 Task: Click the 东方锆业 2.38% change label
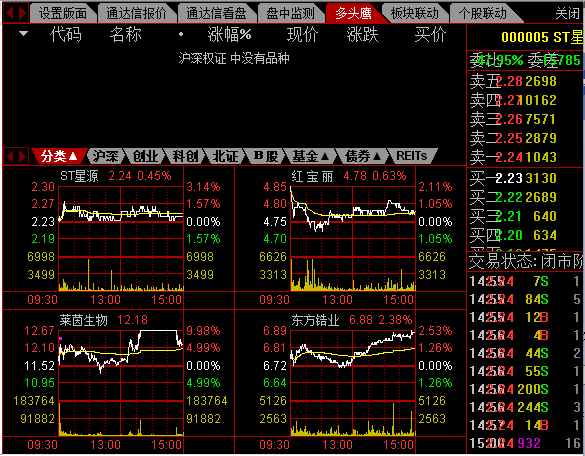point(396,320)
